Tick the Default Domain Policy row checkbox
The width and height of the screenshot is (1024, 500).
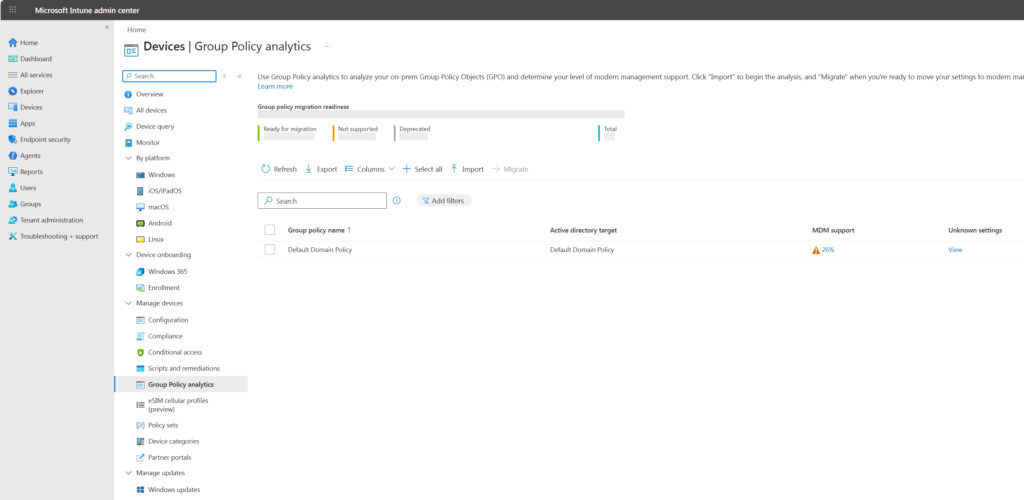click(270, 249)
